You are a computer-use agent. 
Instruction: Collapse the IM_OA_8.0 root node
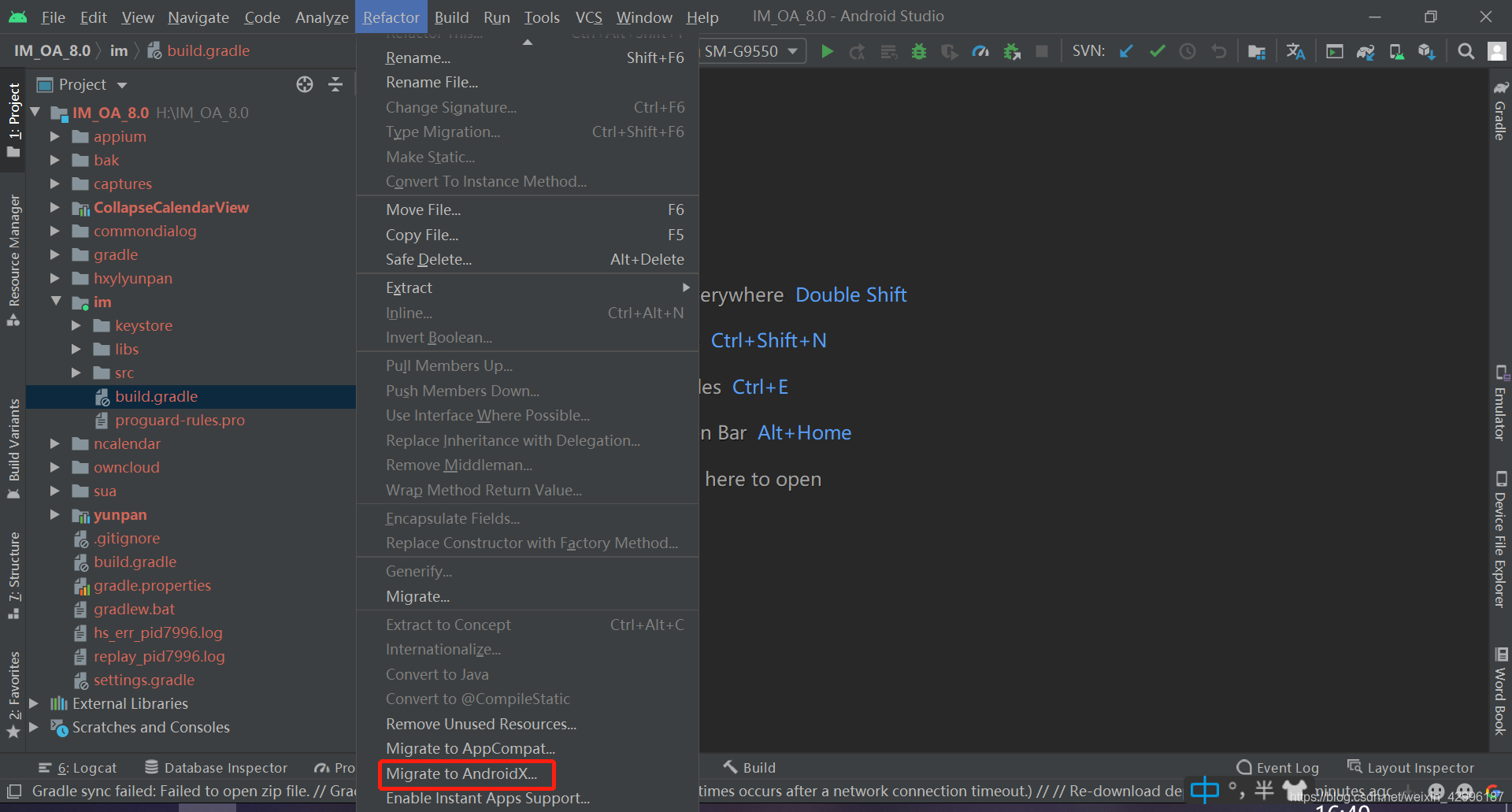coord(35,113)
